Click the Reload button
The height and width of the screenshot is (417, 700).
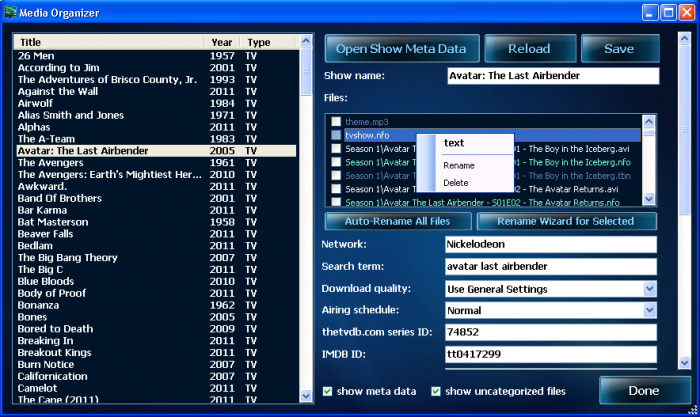[x=530, y=49]
